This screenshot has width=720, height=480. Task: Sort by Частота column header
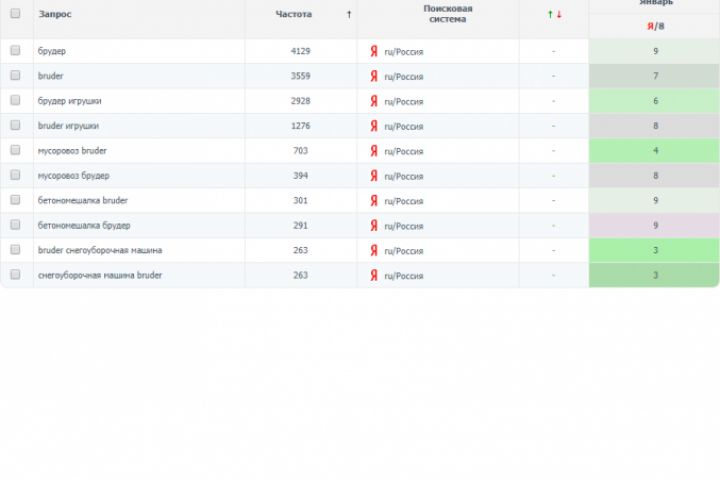pyautogui.click(x=293, y=14)
